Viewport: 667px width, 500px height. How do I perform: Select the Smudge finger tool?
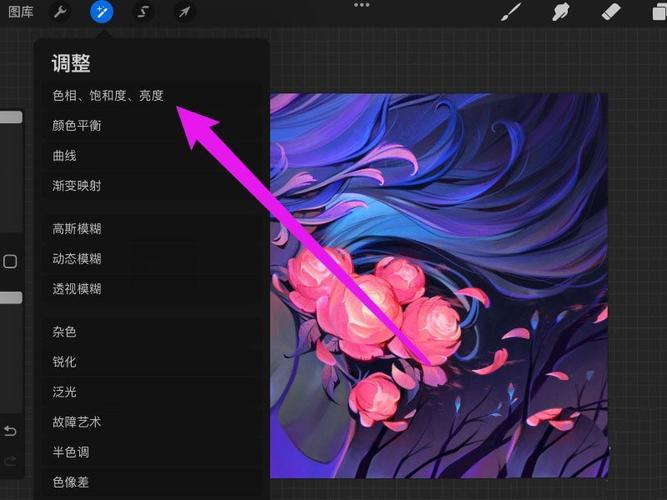point(561,12)
